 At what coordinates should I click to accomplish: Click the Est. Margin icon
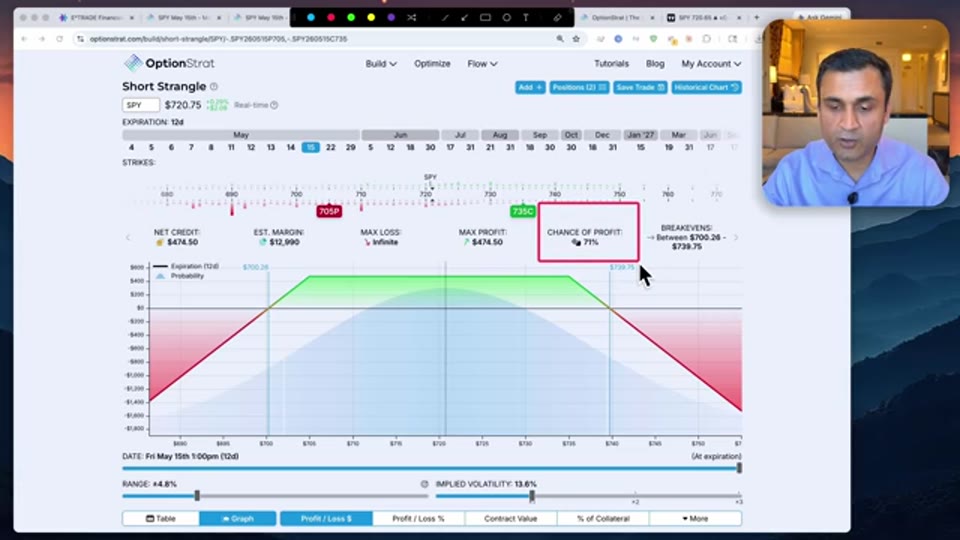pyautogui.click(x=263, y=242)
